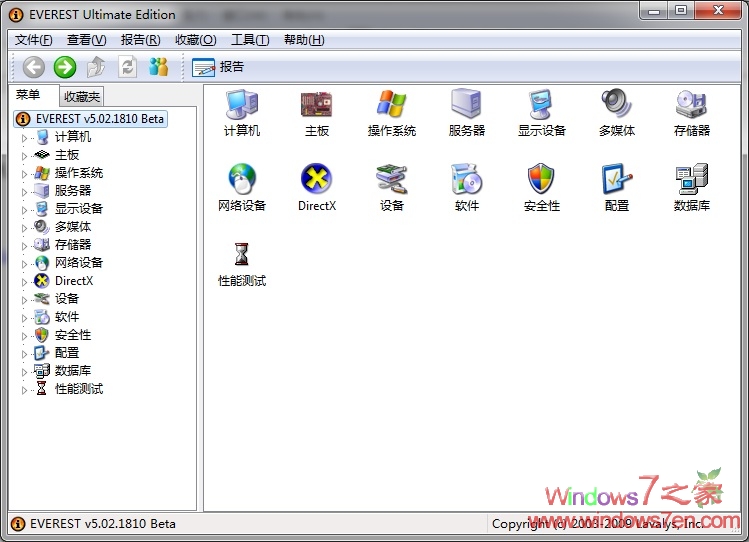Open the 操作系统 Windows flag icon in main pane
Image resolution: width=749 pixels, height=542 pixels.
click(391, 104)
